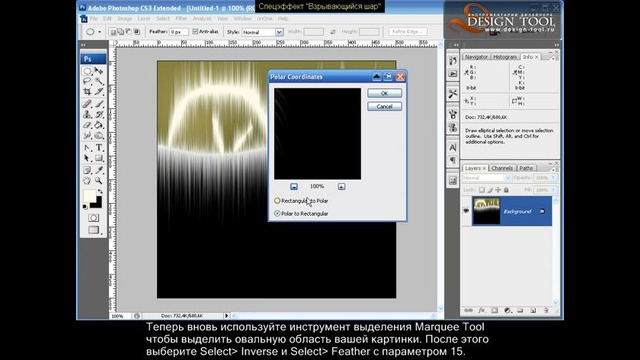
Task: Select the Clone Stamp tool
Action: (87, 114)
